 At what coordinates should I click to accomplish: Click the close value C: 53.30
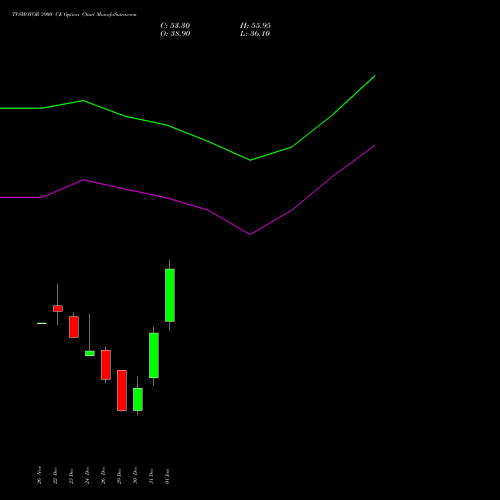point(175,26)
